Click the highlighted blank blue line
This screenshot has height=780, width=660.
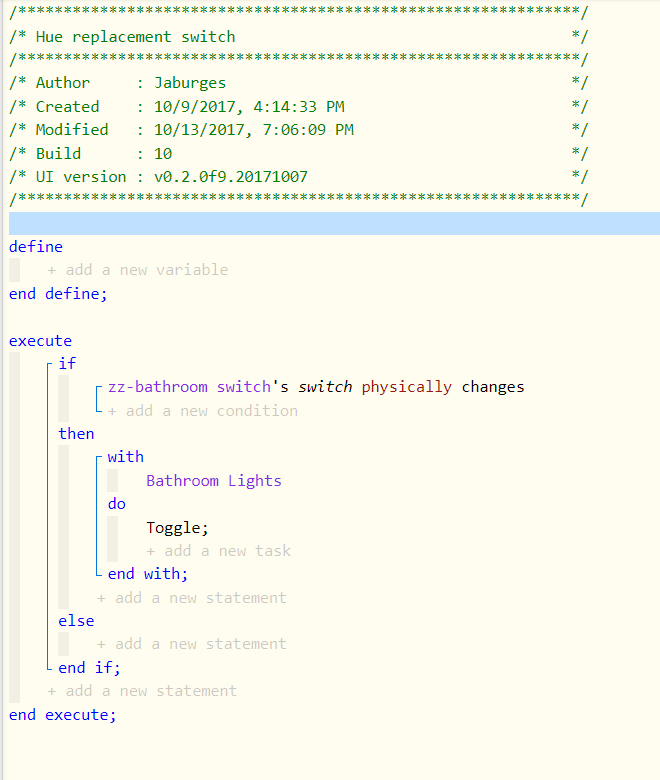334,223
